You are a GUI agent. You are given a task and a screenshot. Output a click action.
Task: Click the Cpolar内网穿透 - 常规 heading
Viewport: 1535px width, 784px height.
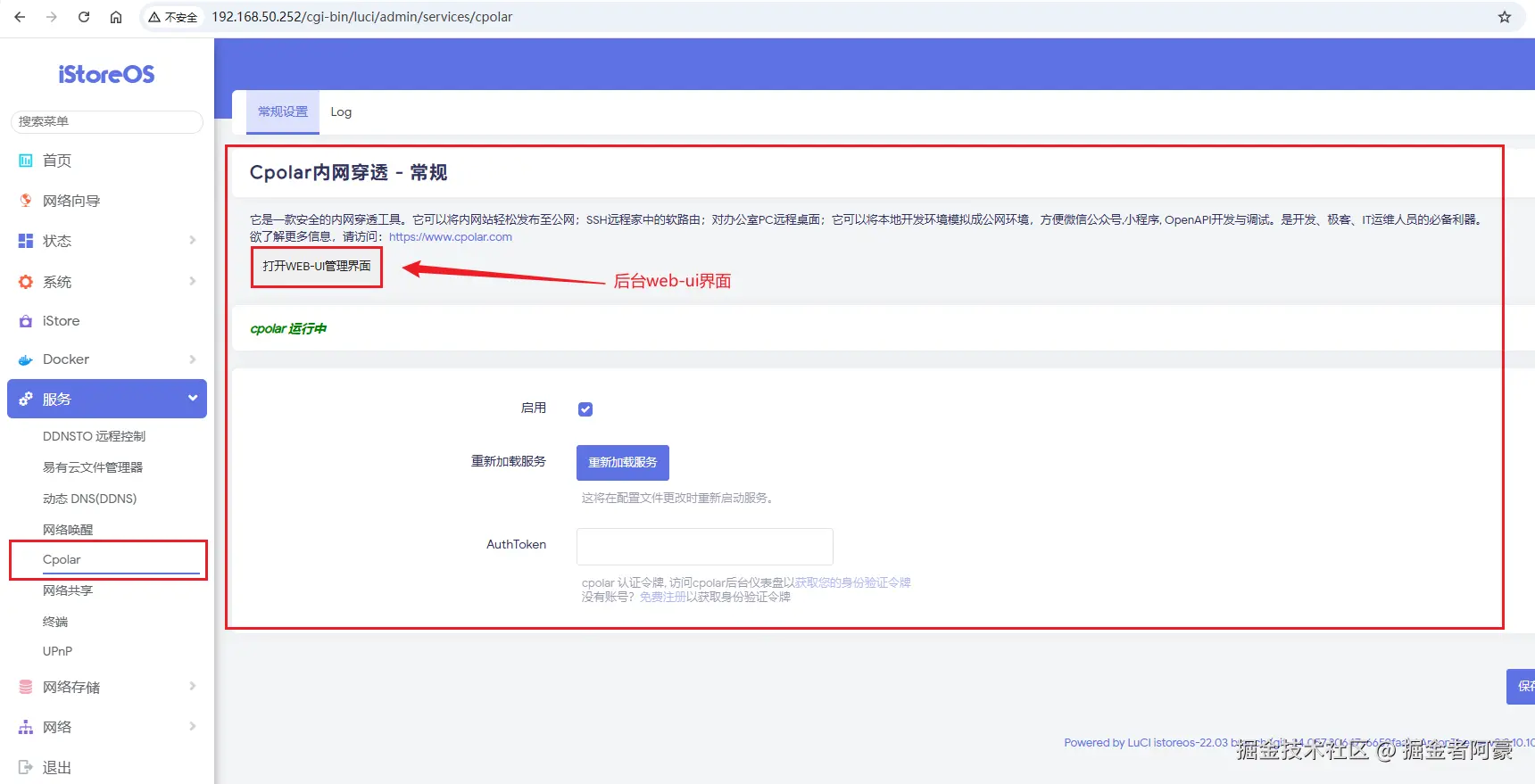click(x=348, y=172)
